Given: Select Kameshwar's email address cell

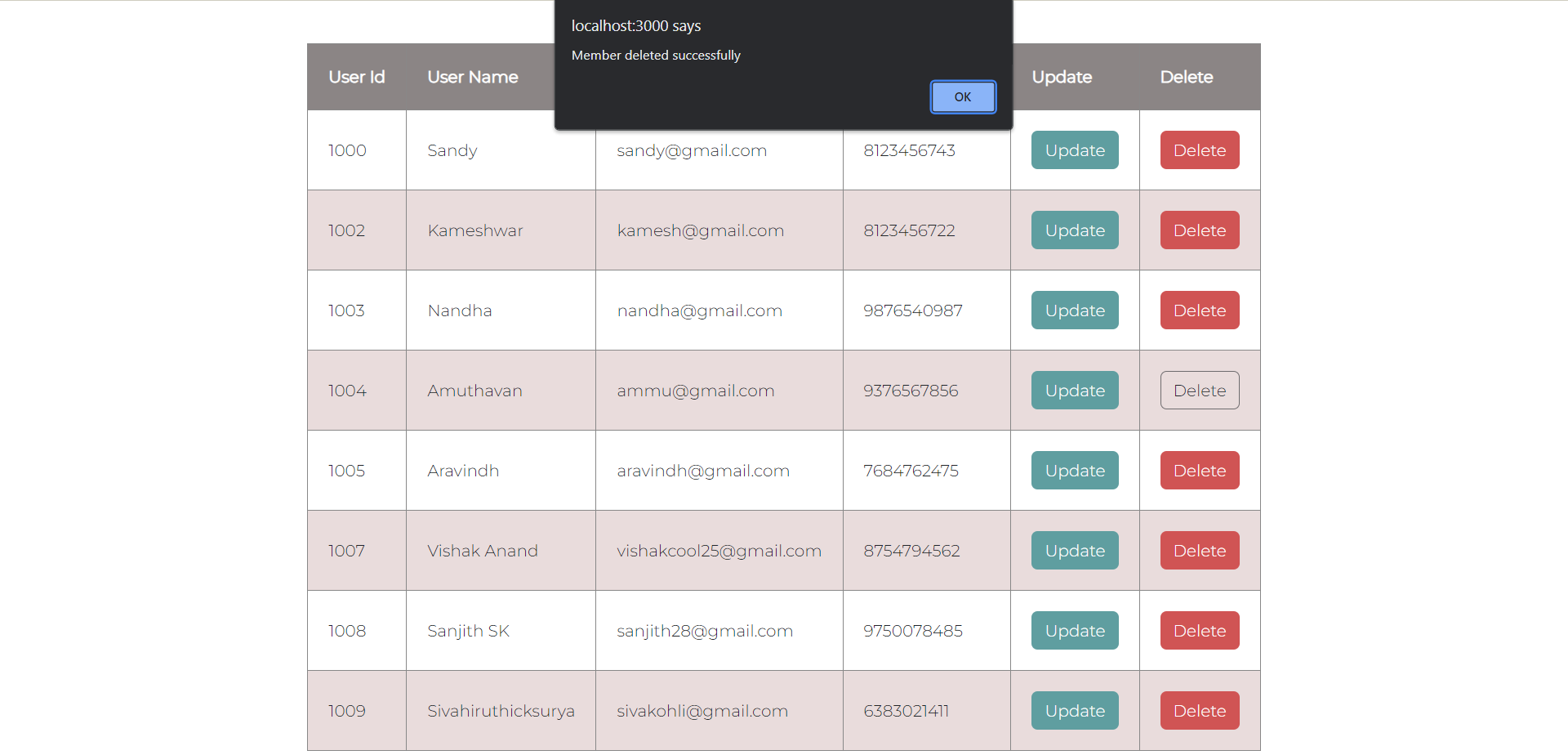Looking at the screenshot, I should point(700,230).
